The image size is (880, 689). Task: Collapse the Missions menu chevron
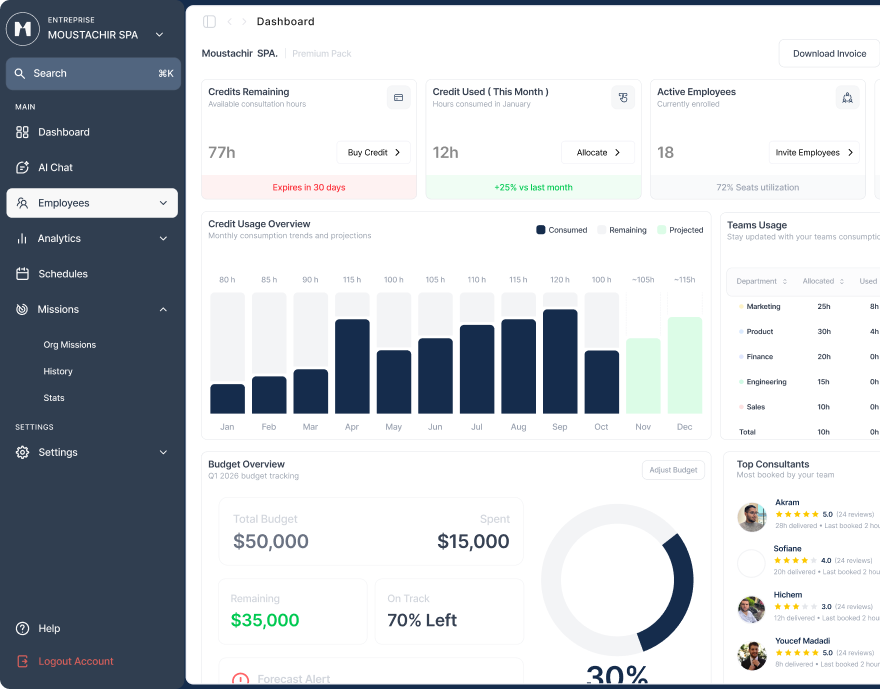(163, 310)
